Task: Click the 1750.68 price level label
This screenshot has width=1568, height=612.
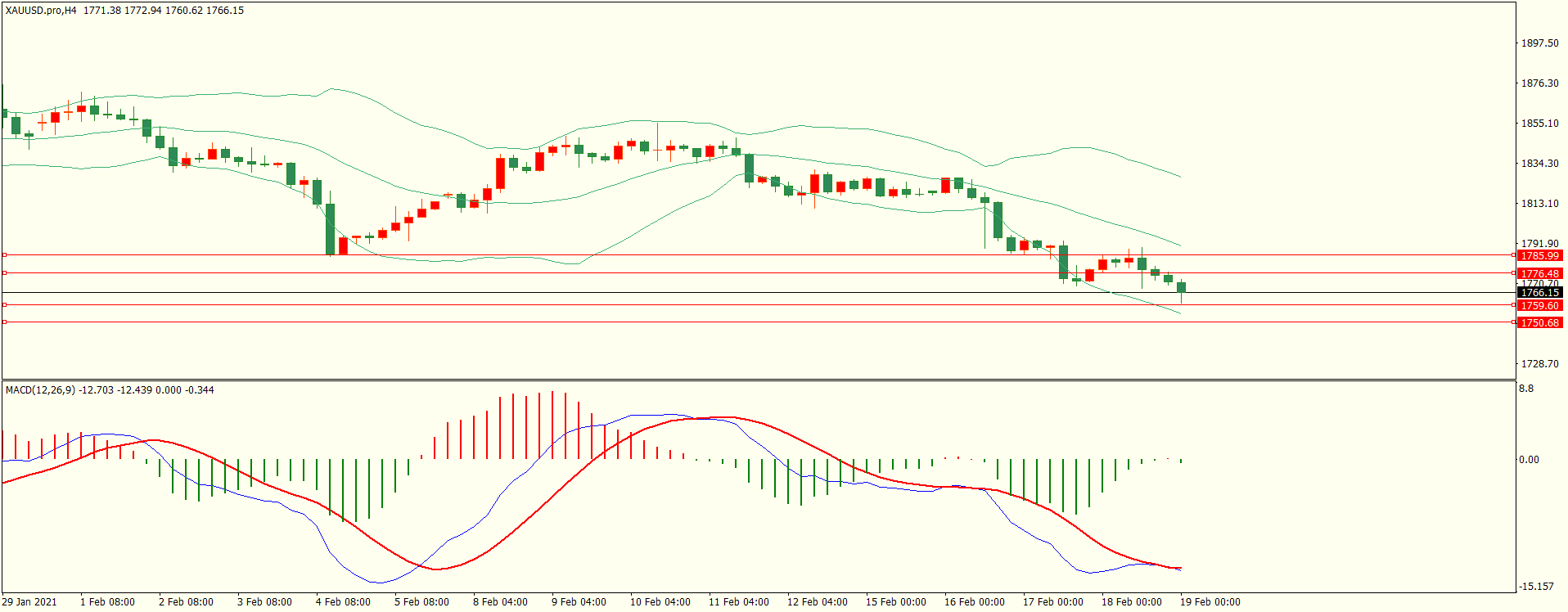Action: tap(1539, 323)
